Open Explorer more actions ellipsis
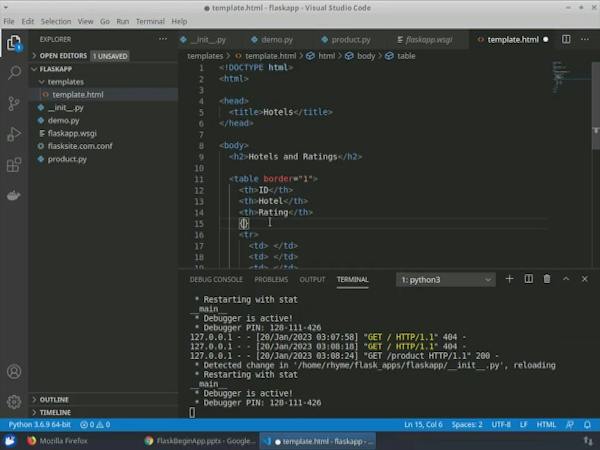Viewport: 600px width, 450px height. click(x=163, y=39)
